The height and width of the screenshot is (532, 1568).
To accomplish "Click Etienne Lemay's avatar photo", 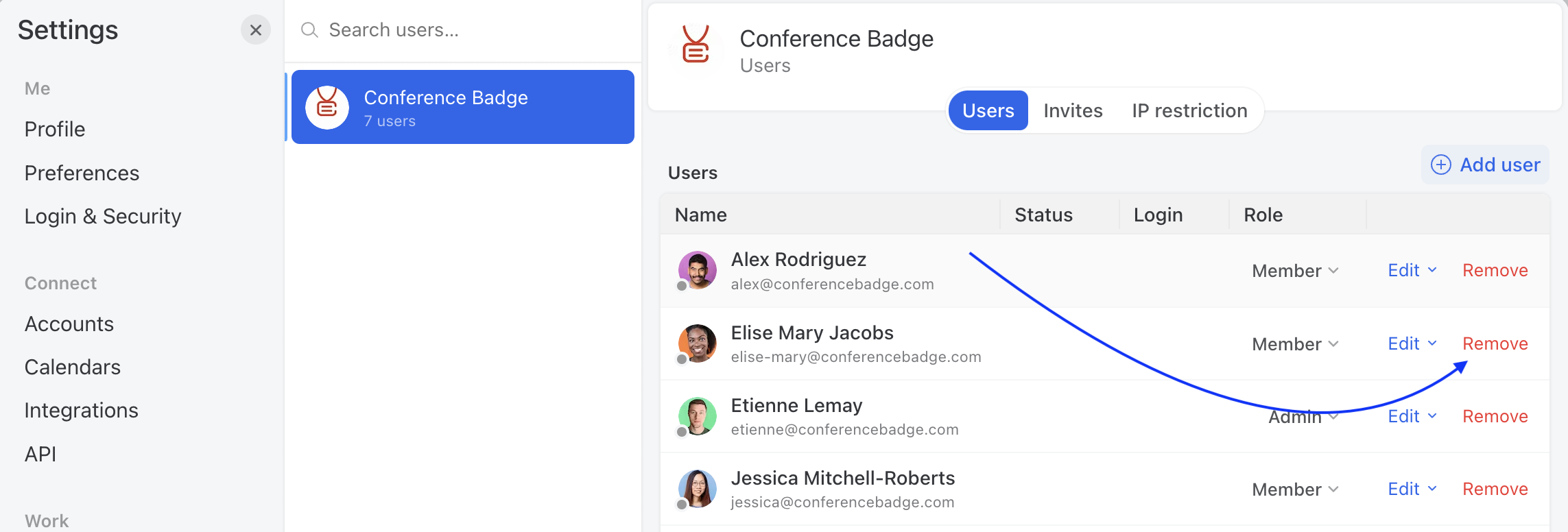I will (x=697, y=416).
